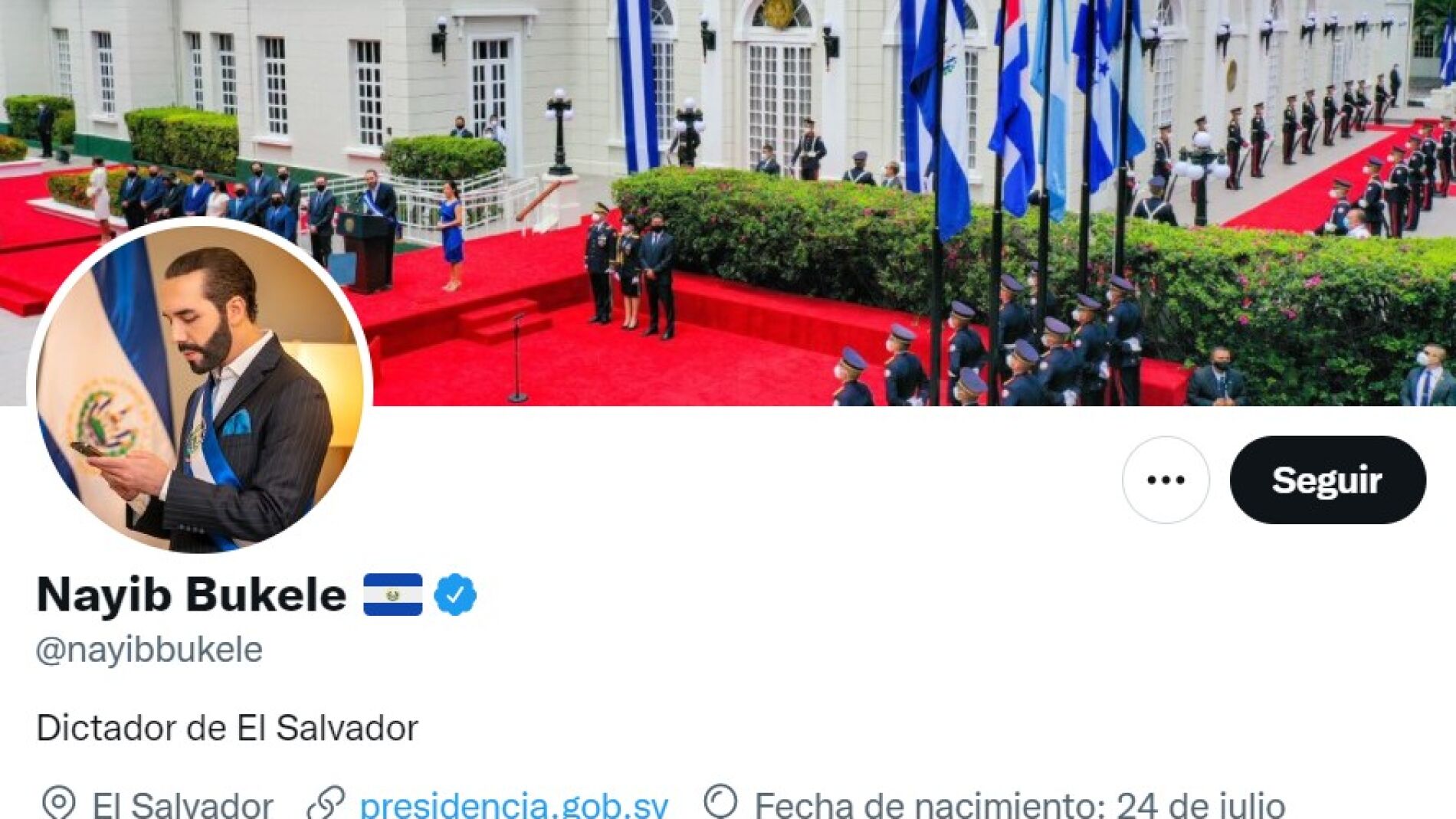
Task: Click the birthday balloon icon
Action: 720,801
